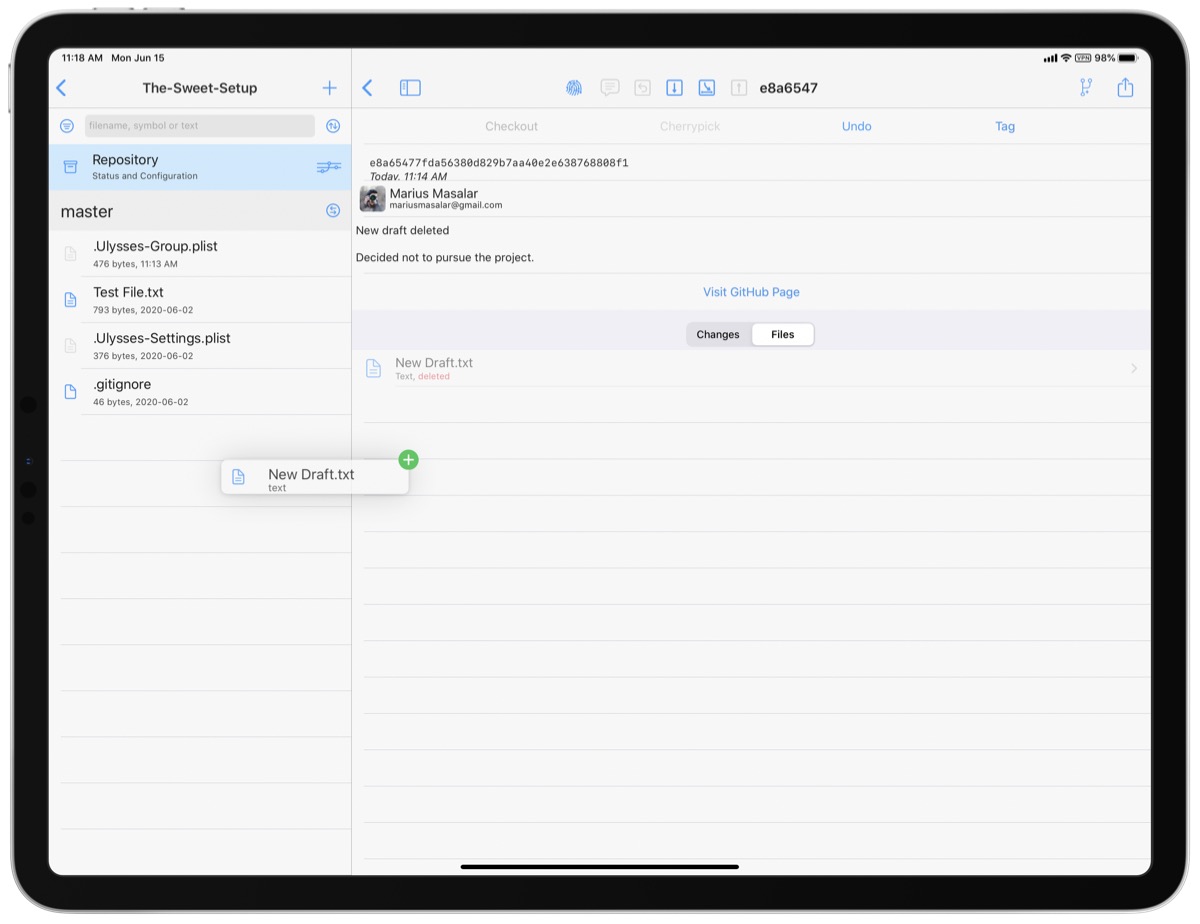The height and width of the screenshot is (924, 1200).
Task: Tap the Checkout action
Action: pos(512,126)
